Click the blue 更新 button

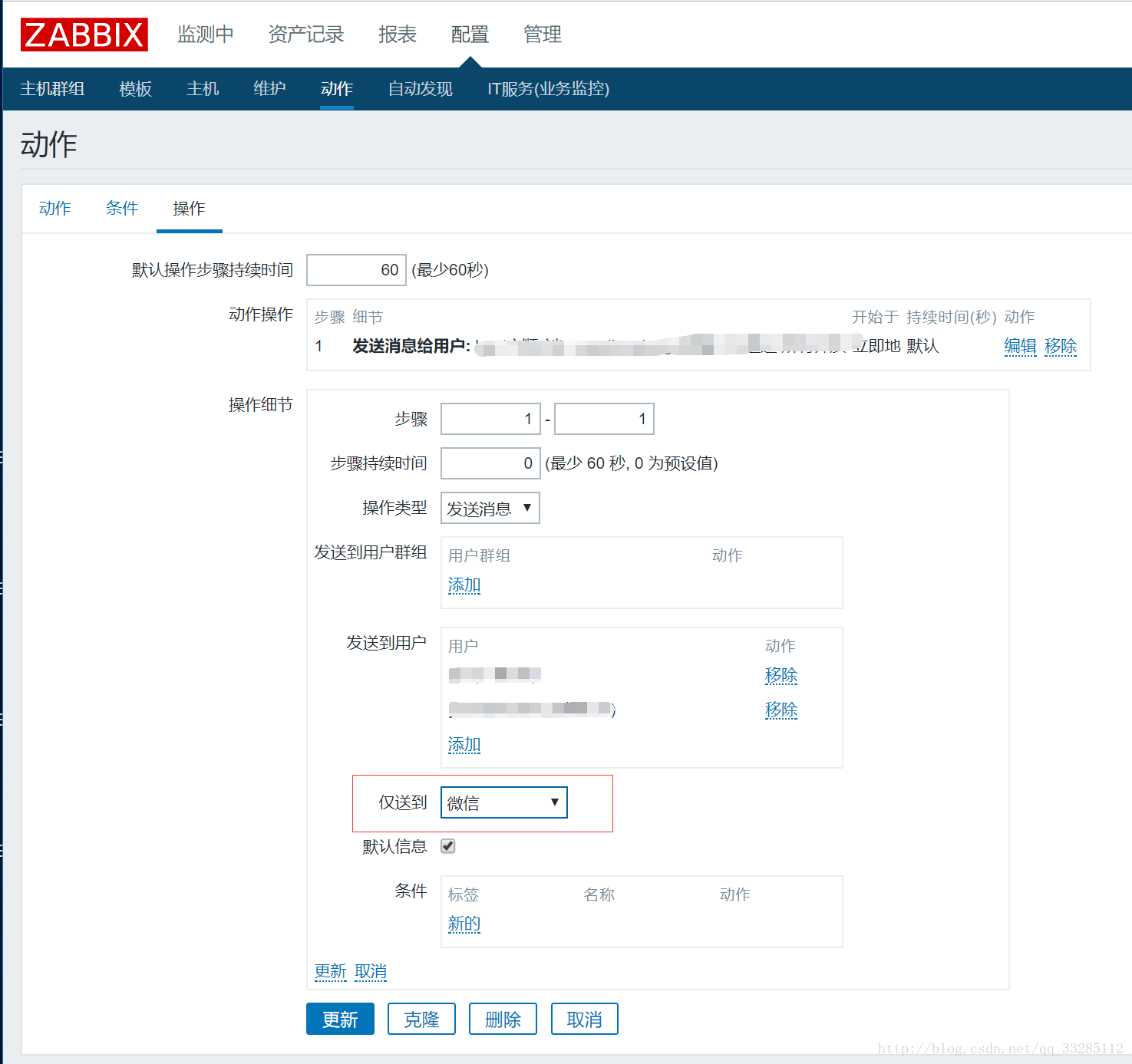tap(340, 1019)
